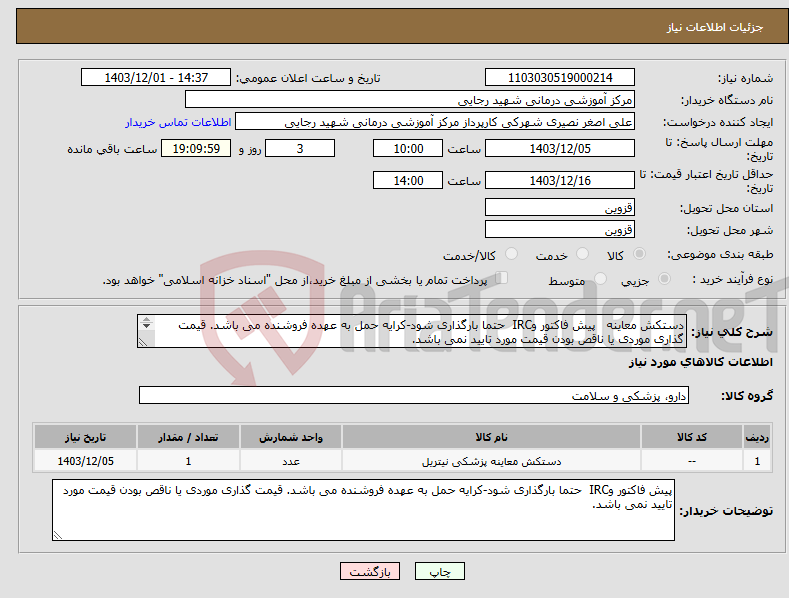Click the بازگشت (back) button

[370, 571]
